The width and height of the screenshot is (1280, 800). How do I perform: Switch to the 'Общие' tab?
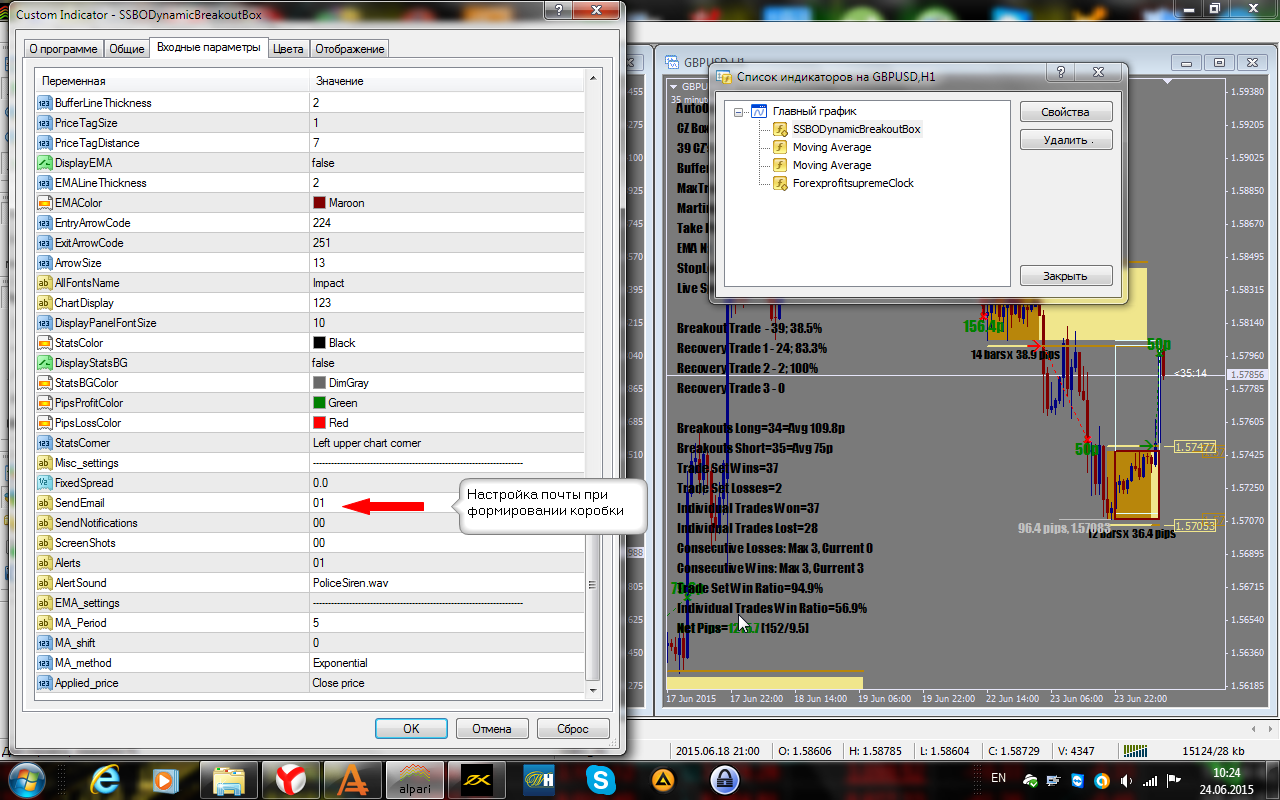point(126,49)
